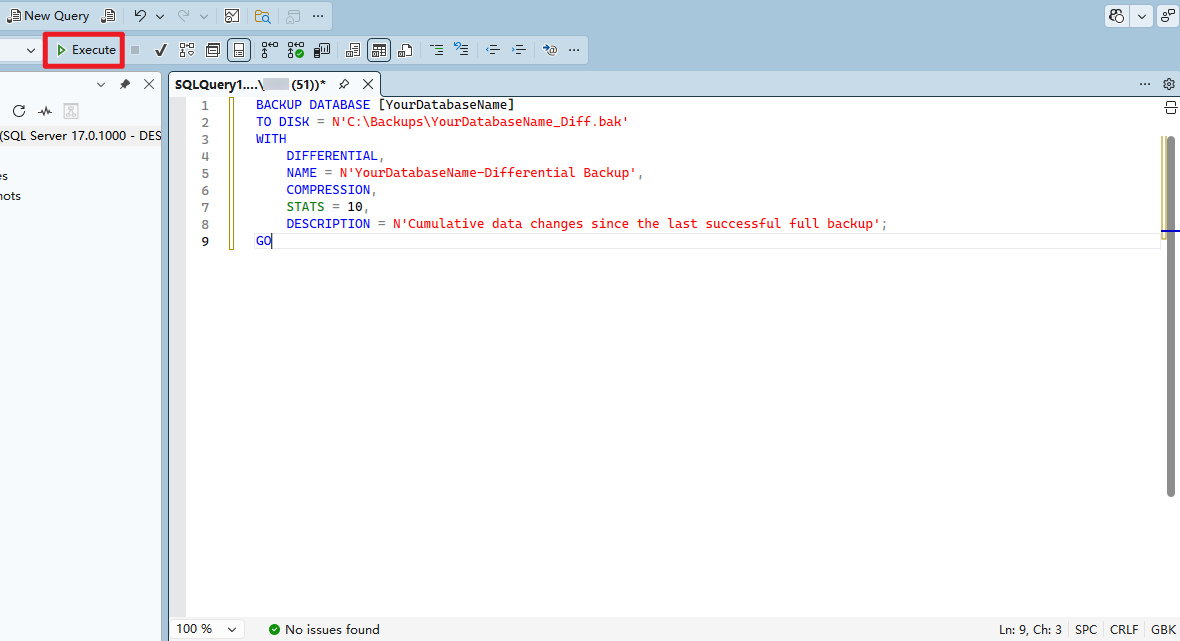This screenshot has width=1180, height=641.
Task: Switch output to Results to Text
Action: 352,50
